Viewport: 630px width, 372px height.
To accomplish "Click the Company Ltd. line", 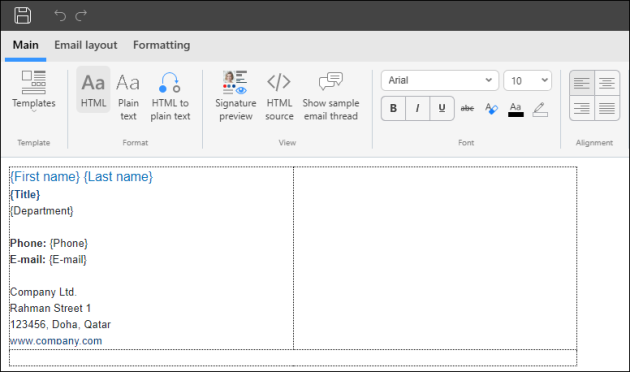I will pyautogui.click(x=43, y=292).
